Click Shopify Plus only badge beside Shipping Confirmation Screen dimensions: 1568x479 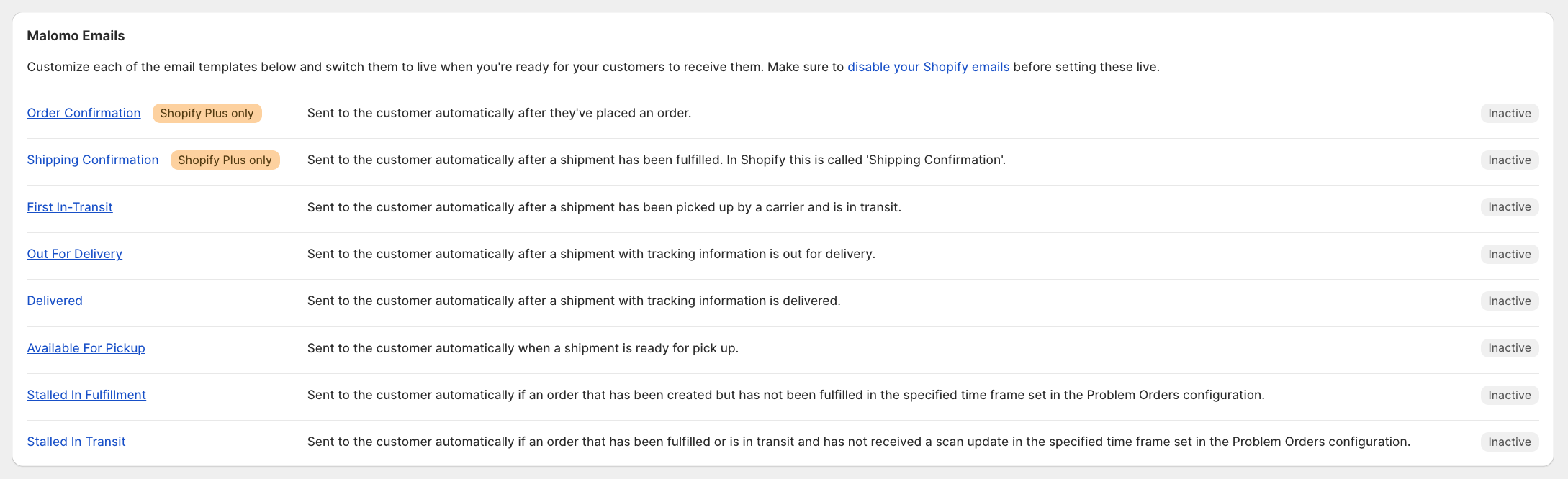click(x=225, y=160)
